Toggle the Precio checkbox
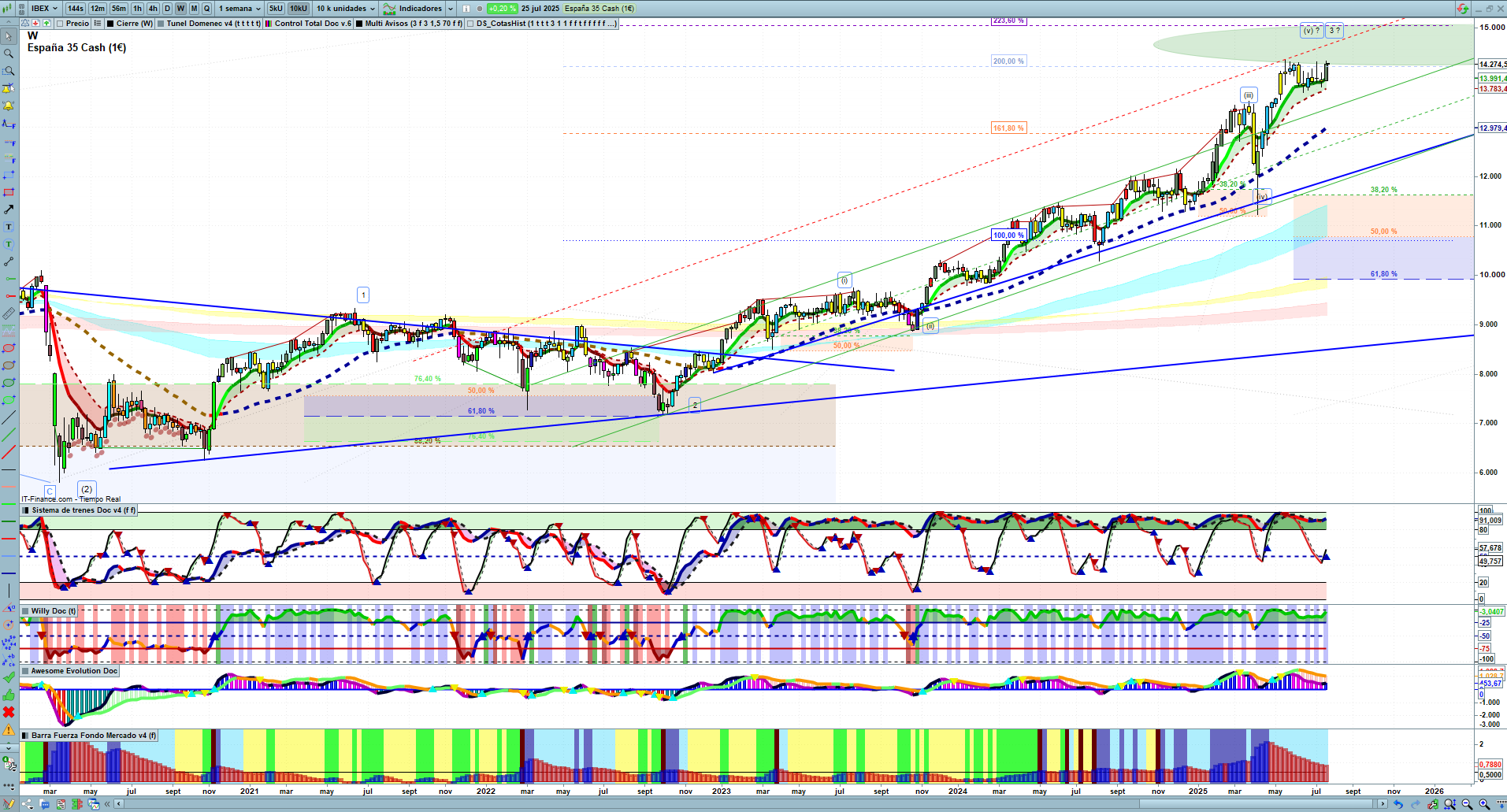 tap(61, 24)
